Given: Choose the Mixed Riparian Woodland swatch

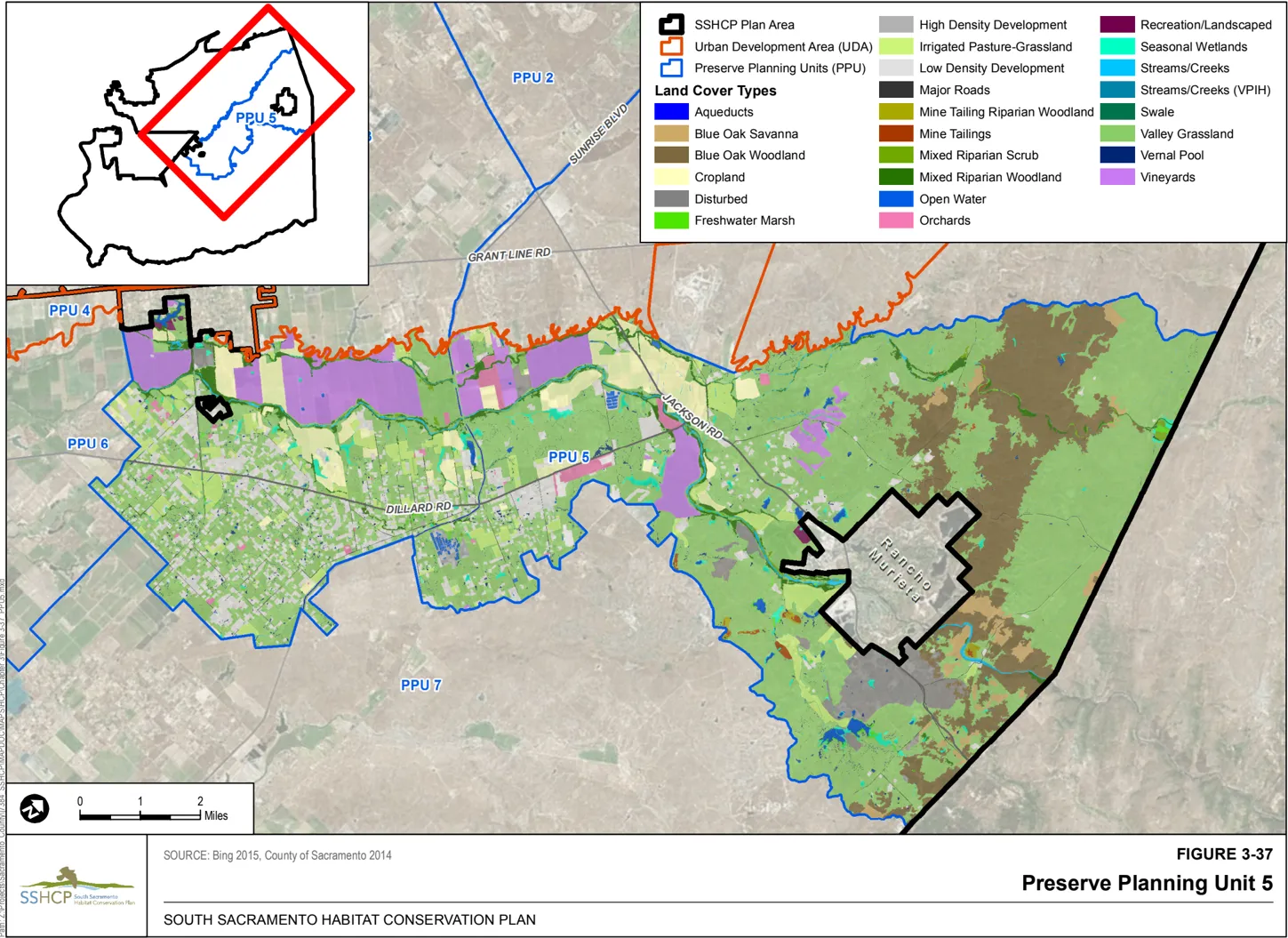Looking at the screenshot, I should 896,177.
